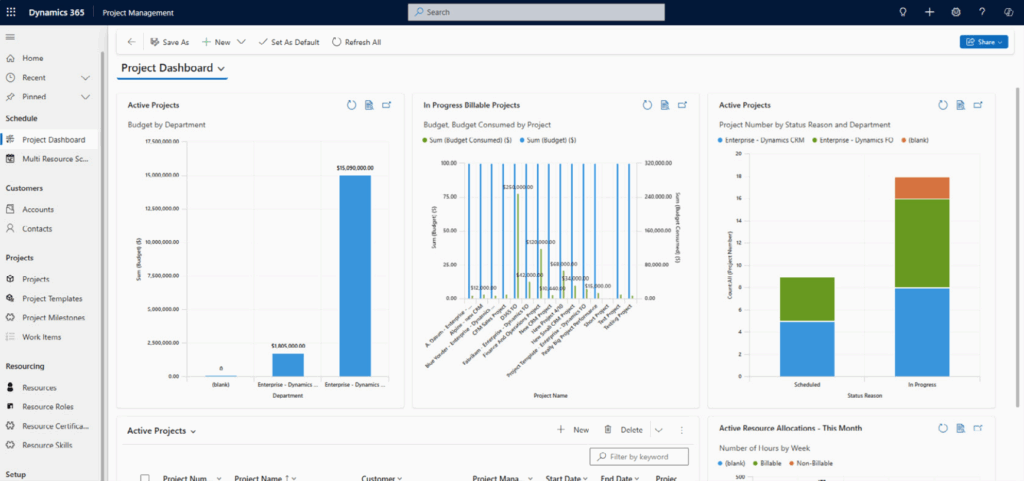Open Project Templates in the sidebar
The image size is (1024, 481).
point(52,299)
